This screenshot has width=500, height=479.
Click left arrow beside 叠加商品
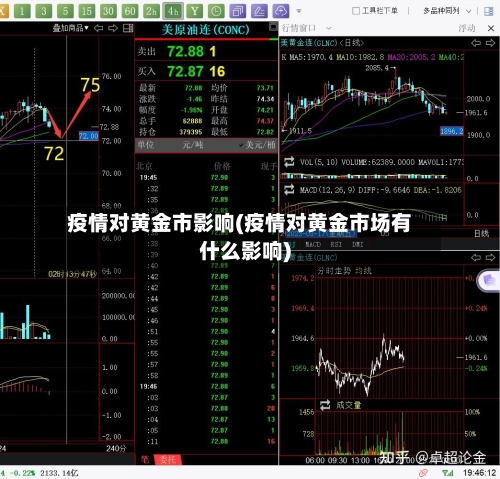tap(98, 28)
